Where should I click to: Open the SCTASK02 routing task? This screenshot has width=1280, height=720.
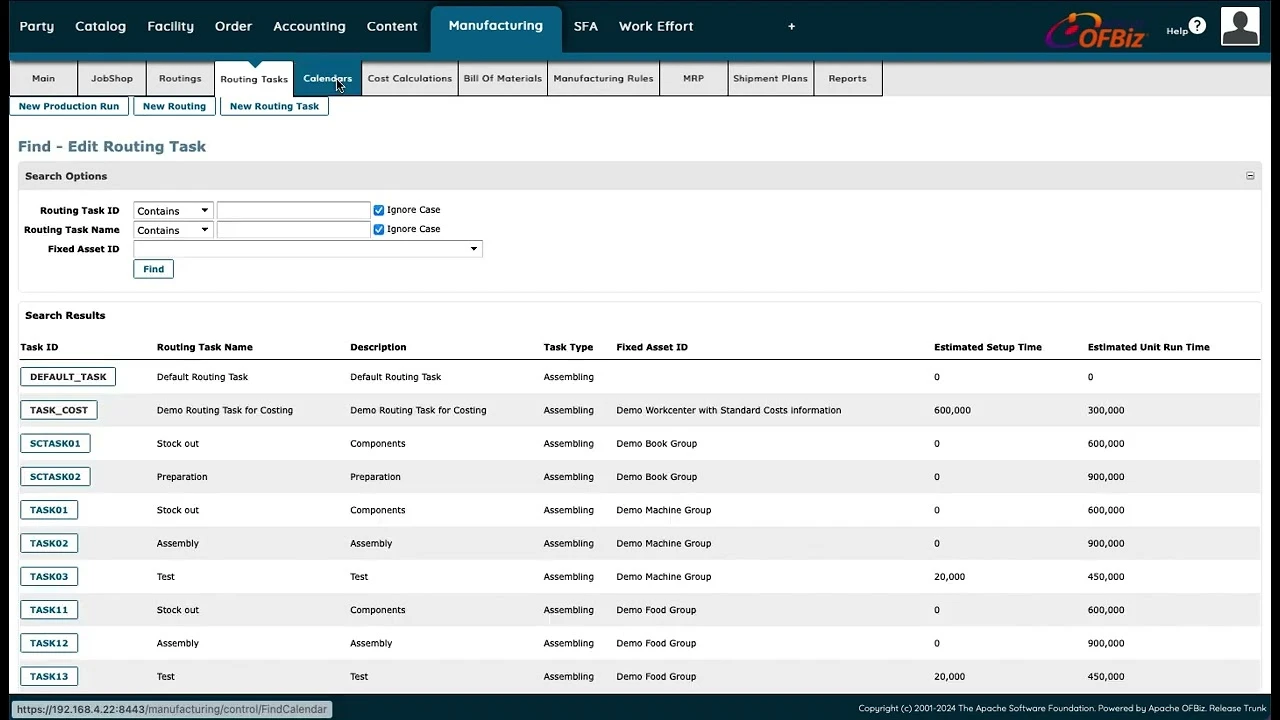55,477
